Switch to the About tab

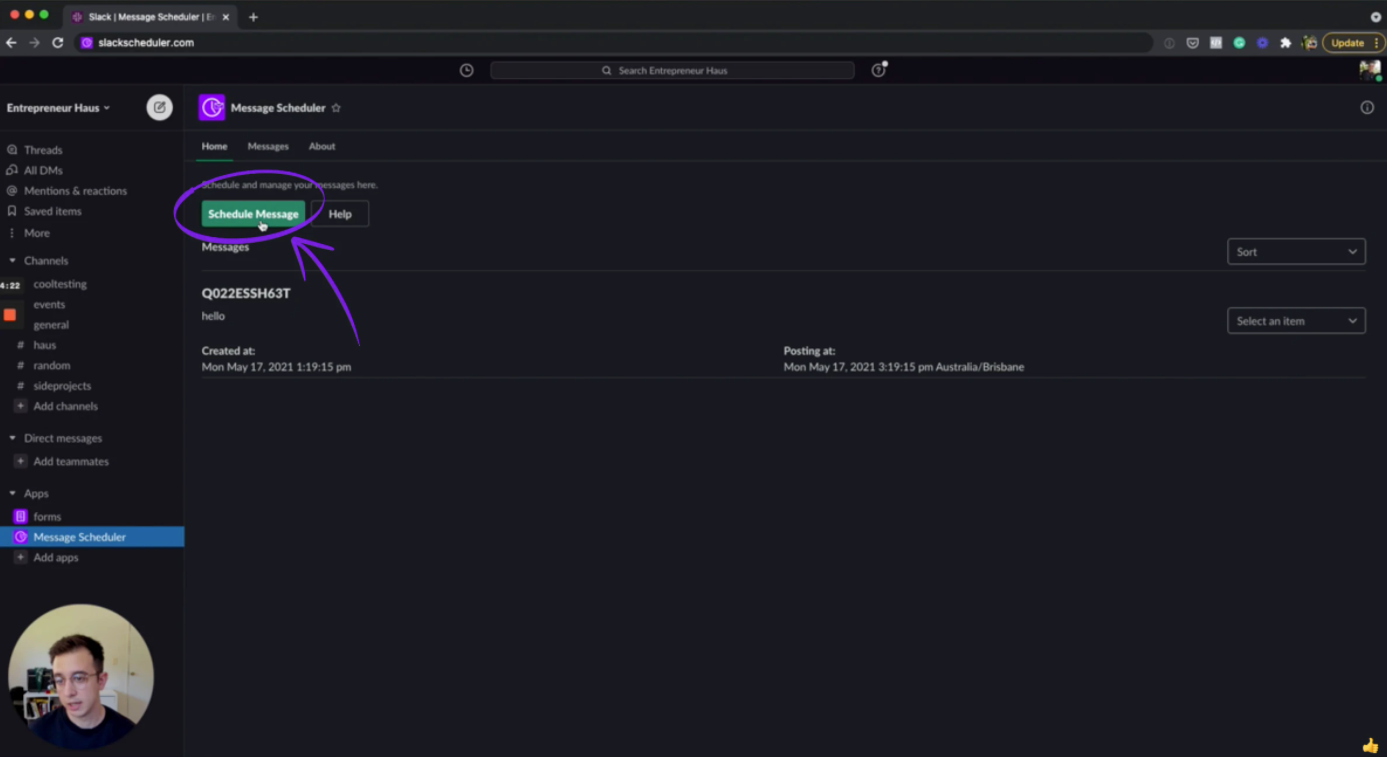pyautogui.click(x=322, y=146)
